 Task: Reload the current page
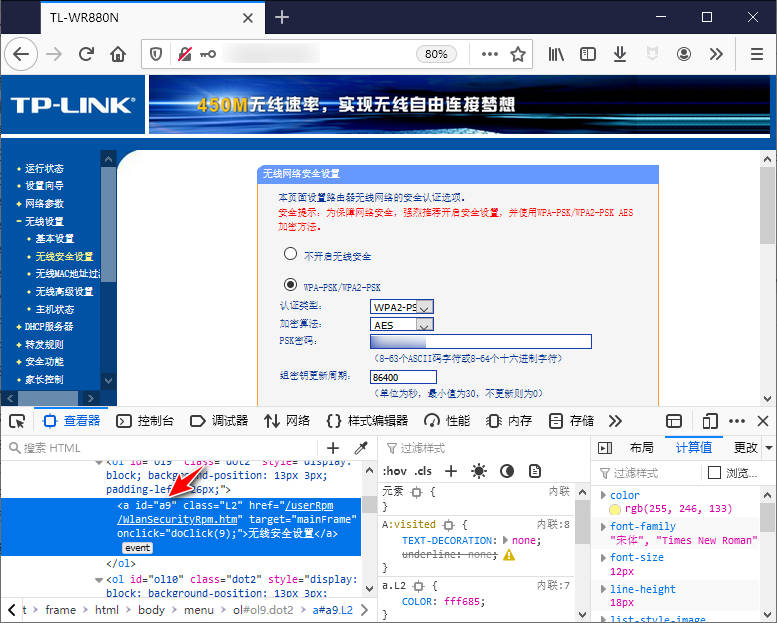coord(87,54)
